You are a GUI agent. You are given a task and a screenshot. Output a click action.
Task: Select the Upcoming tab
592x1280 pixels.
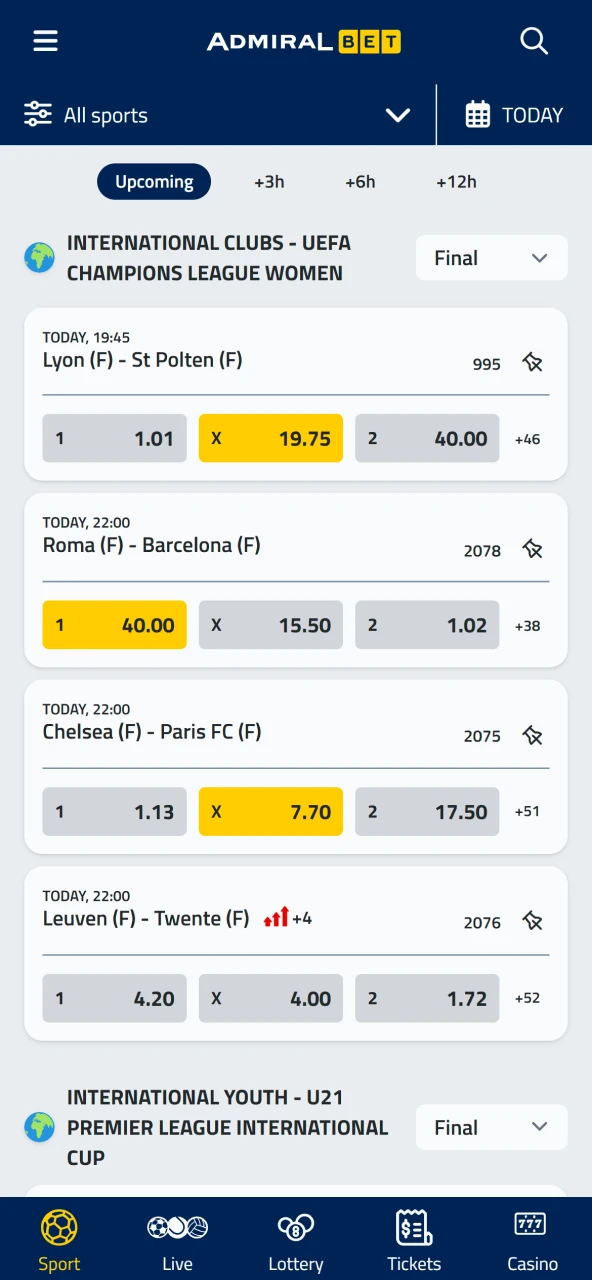pyautogui.click(x=154, y=181)
